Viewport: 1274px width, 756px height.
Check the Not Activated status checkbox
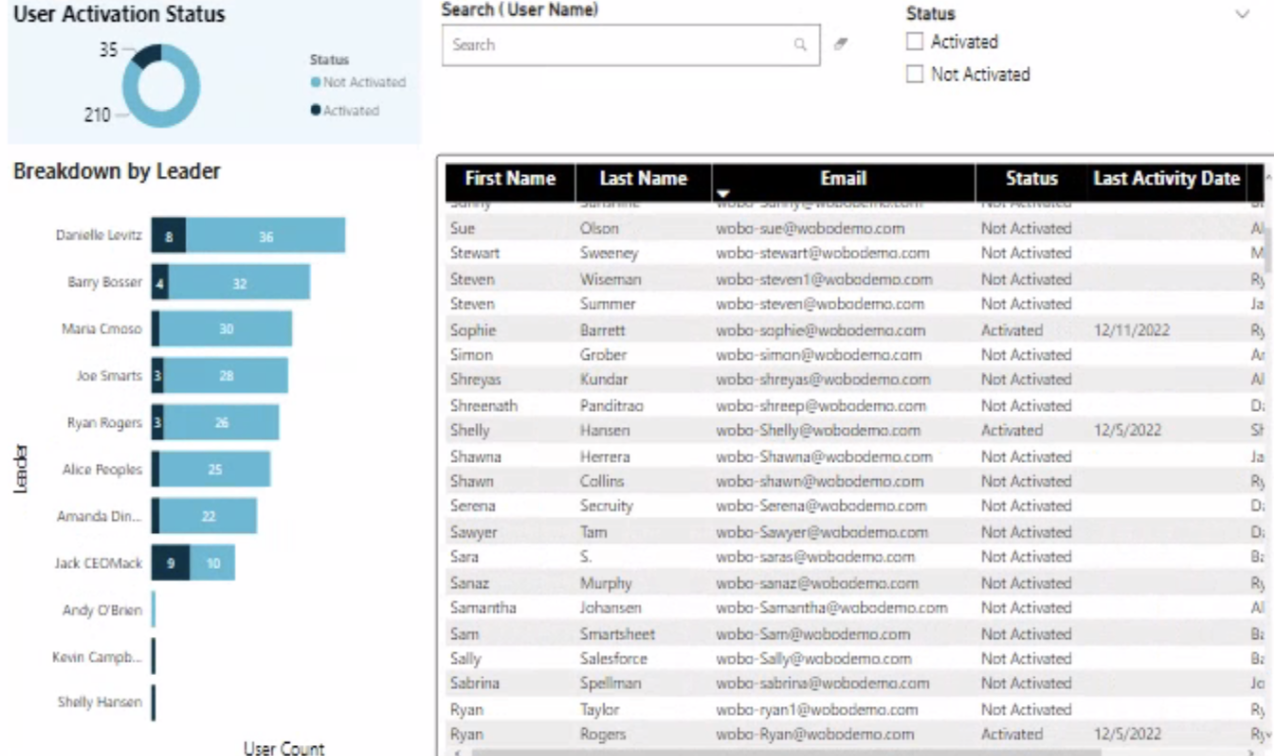(x=914, y=74)
